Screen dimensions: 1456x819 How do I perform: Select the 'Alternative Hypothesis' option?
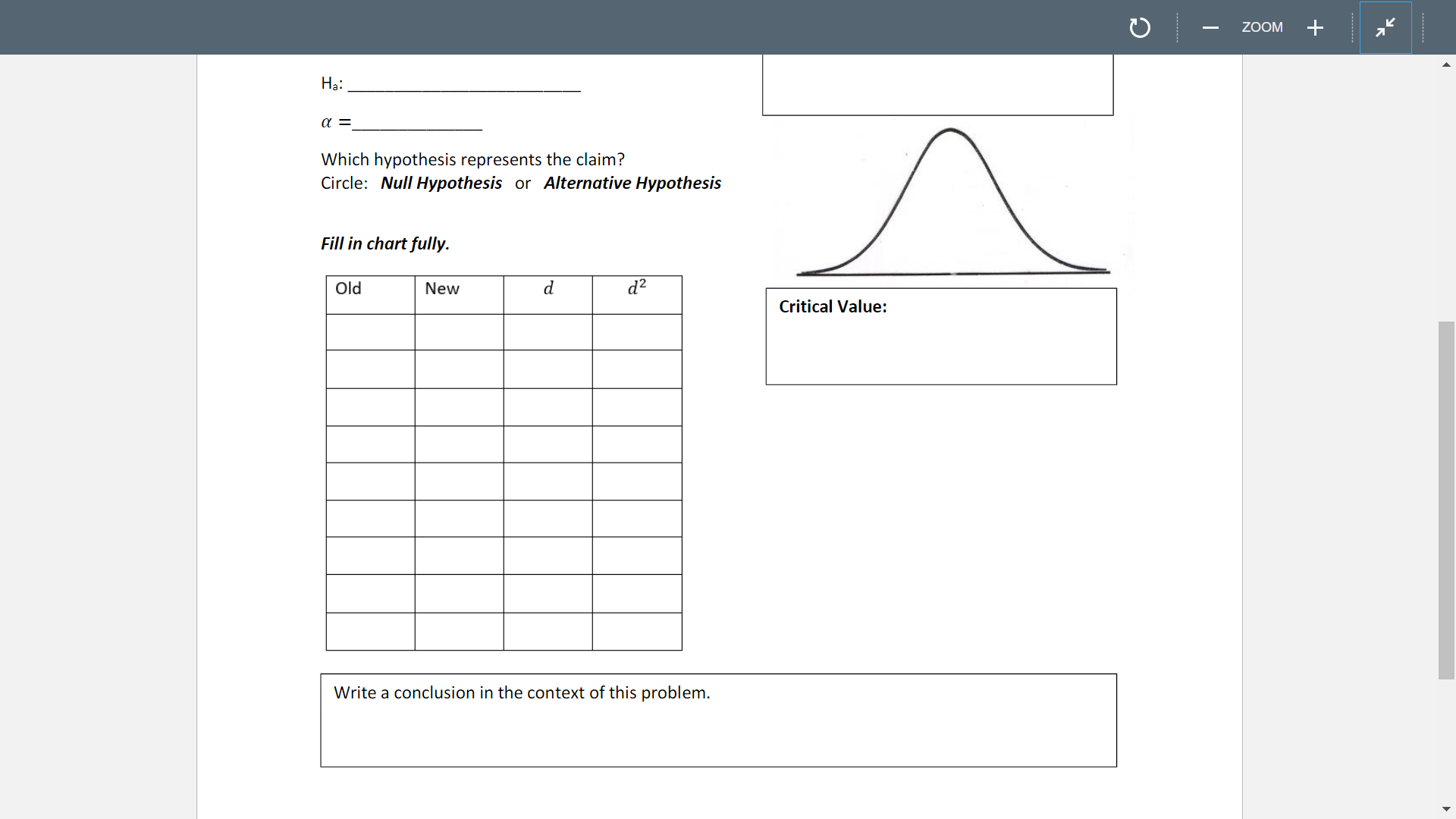pos(632,183)
